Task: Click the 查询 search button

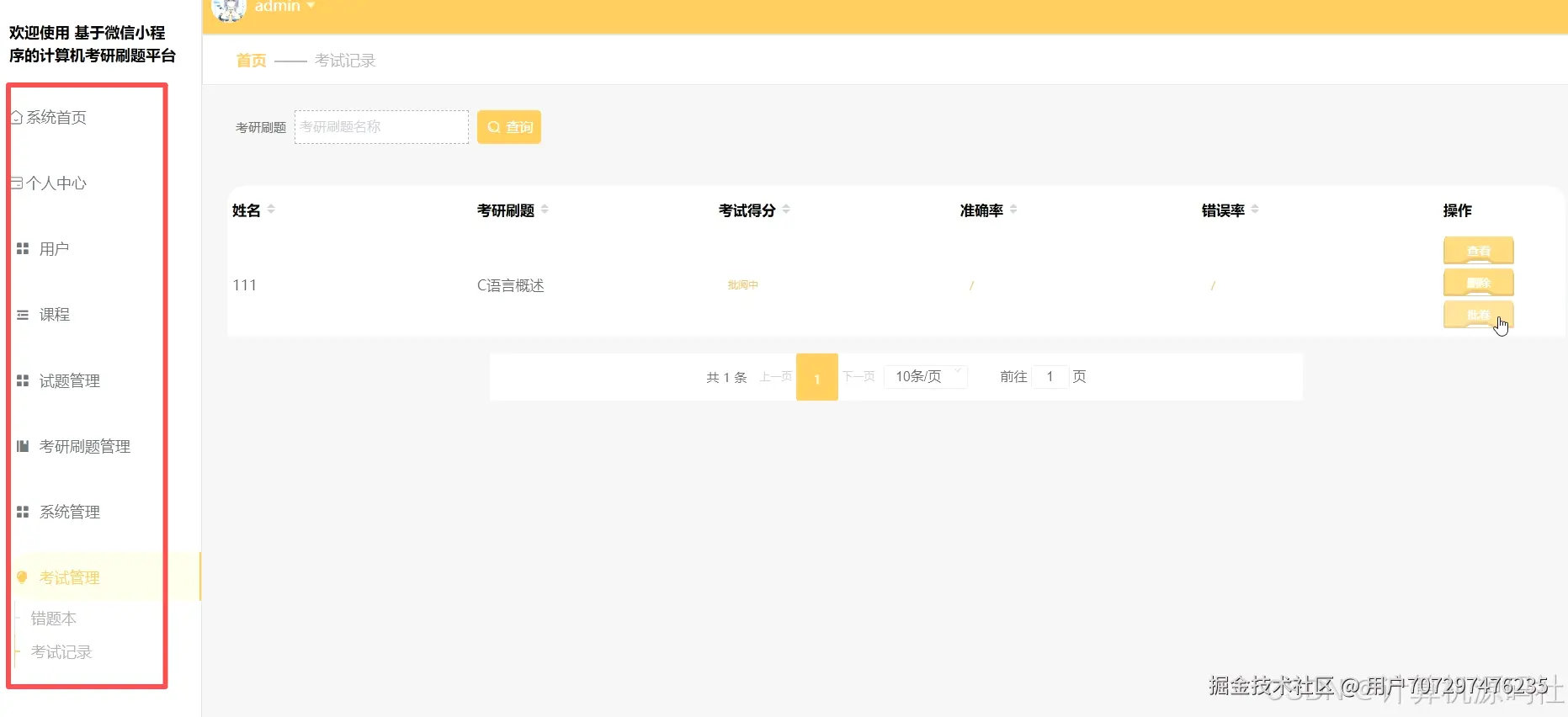Action: (509, 127)
